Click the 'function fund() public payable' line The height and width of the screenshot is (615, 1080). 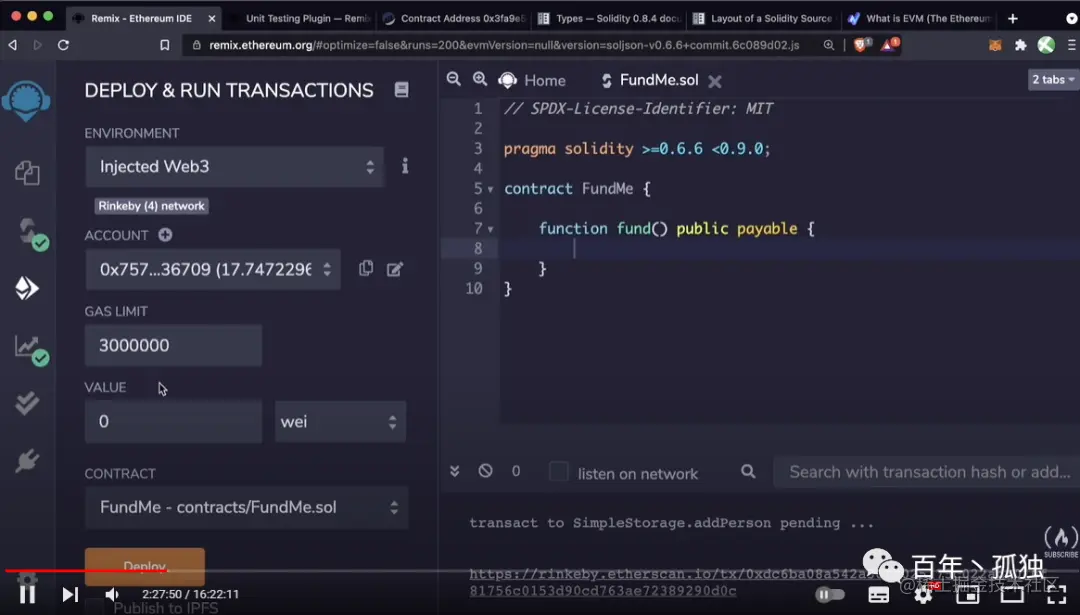pyautogui.click(x=676, y=229)
